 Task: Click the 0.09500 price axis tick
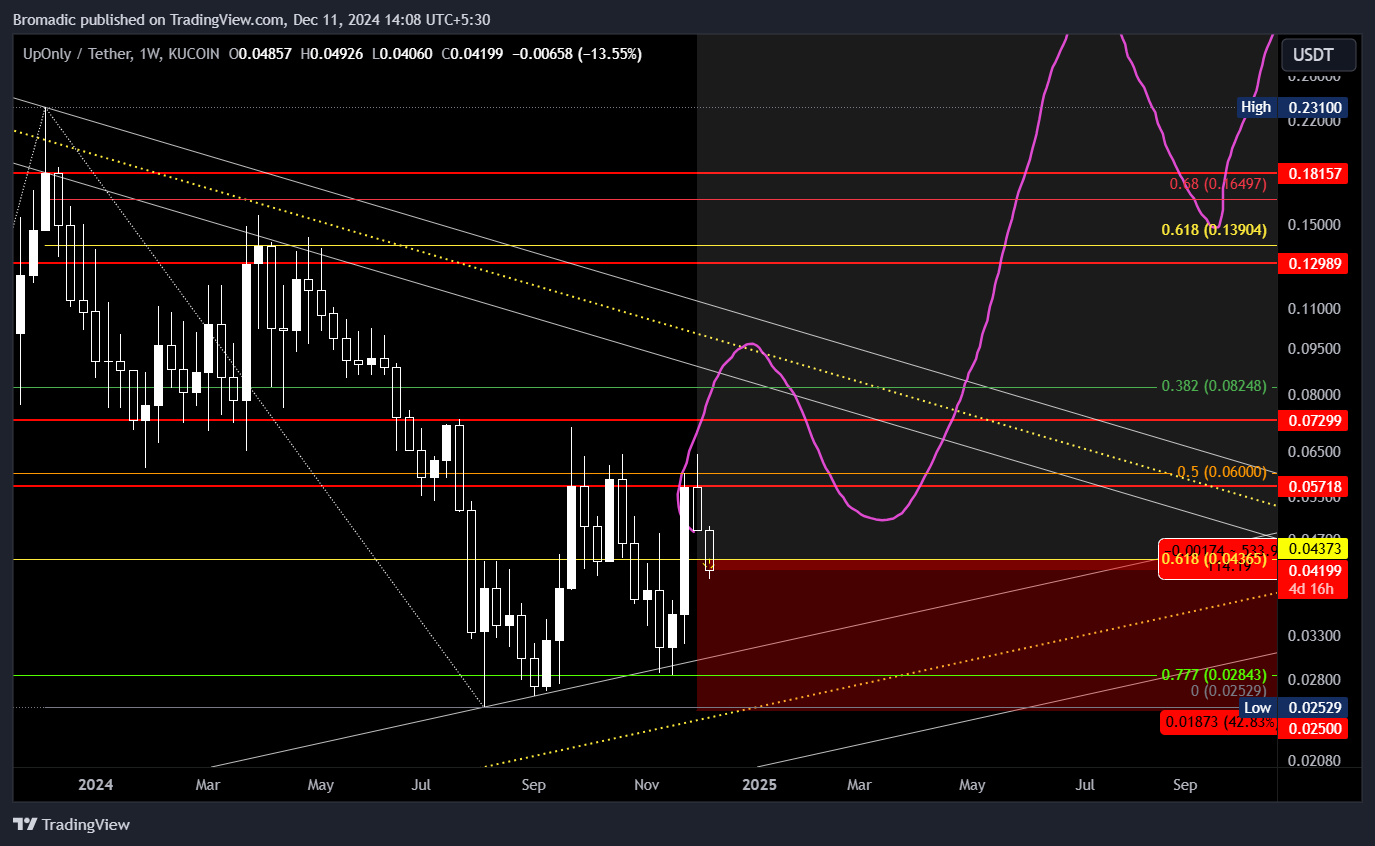(x=1313, y=349)
